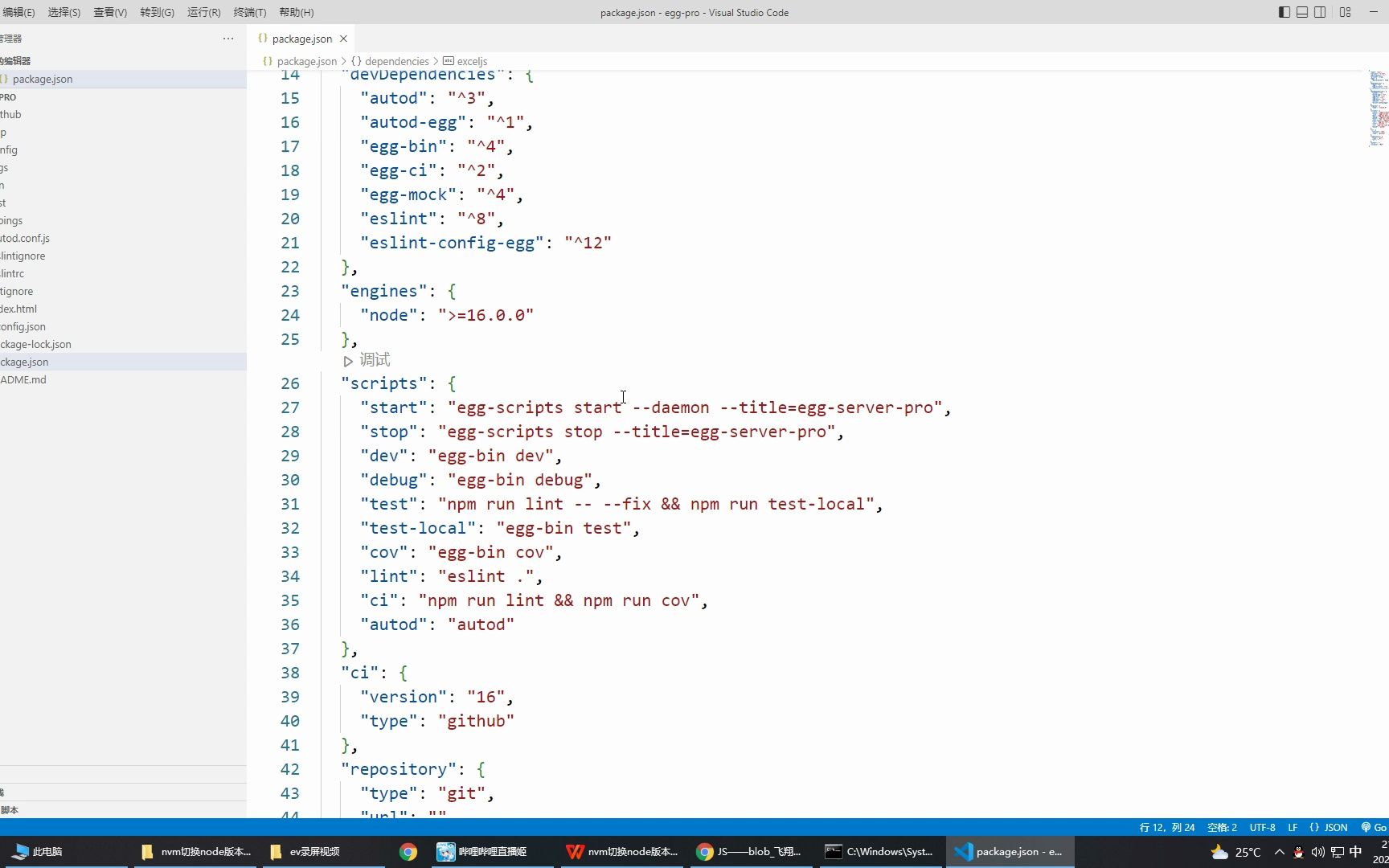Click QQ penguin tray icon

[1298, 852]
